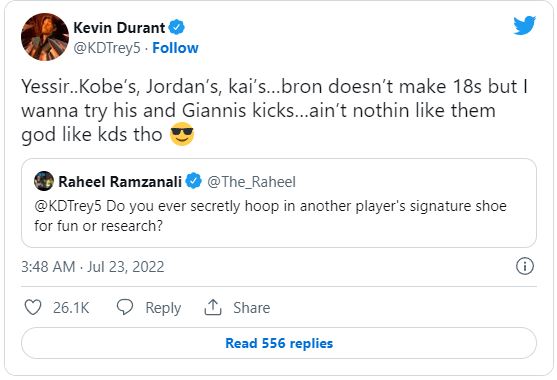Click Raheel Ramzanali's verified badge
Screen dimensions: 557x380
(x=193, y=181)
